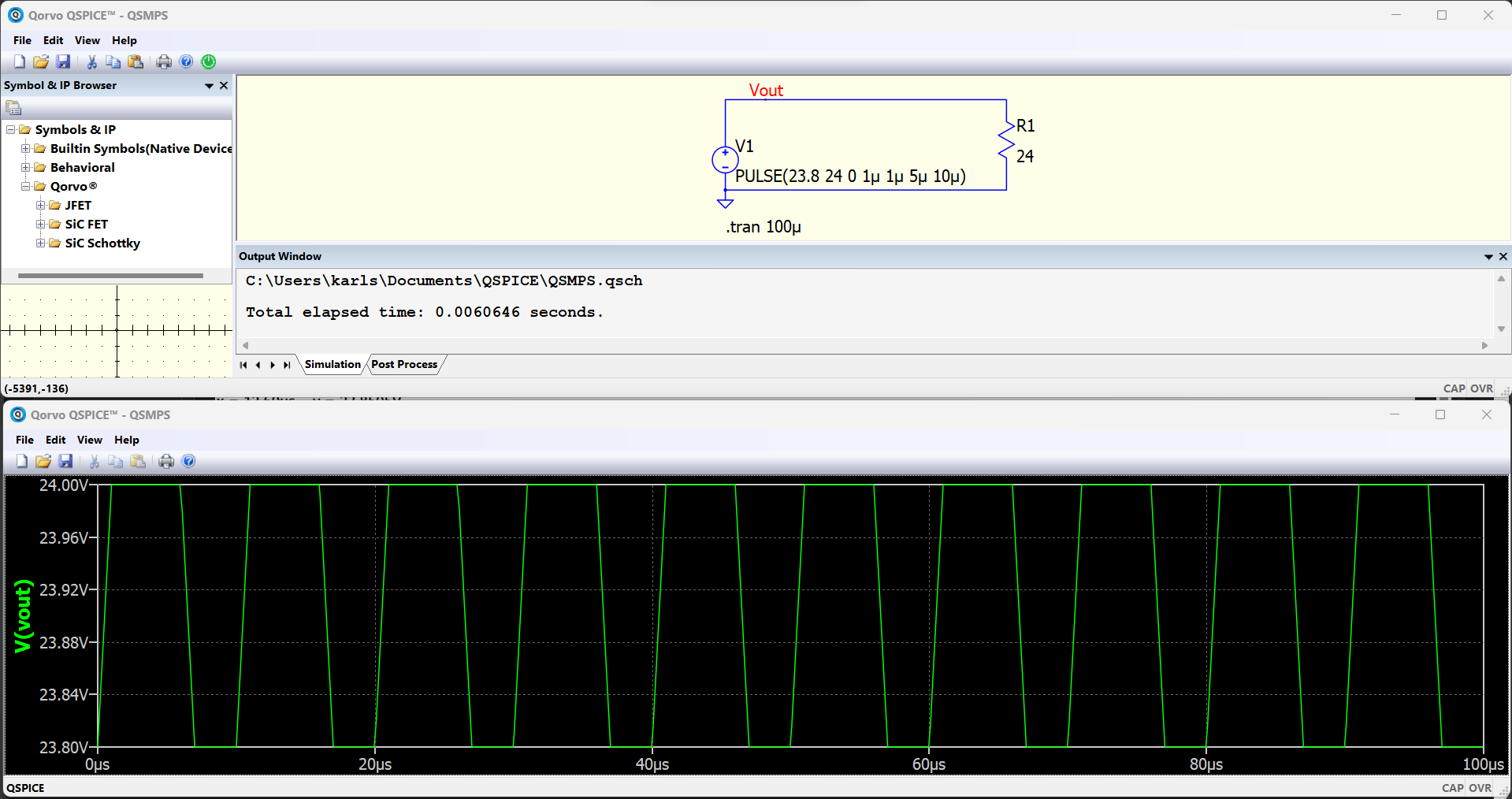Click Paste icon in schematic window toolbar
This screenshot has width=1512, height=799.
pyautogui.click(x=136, y=61)
